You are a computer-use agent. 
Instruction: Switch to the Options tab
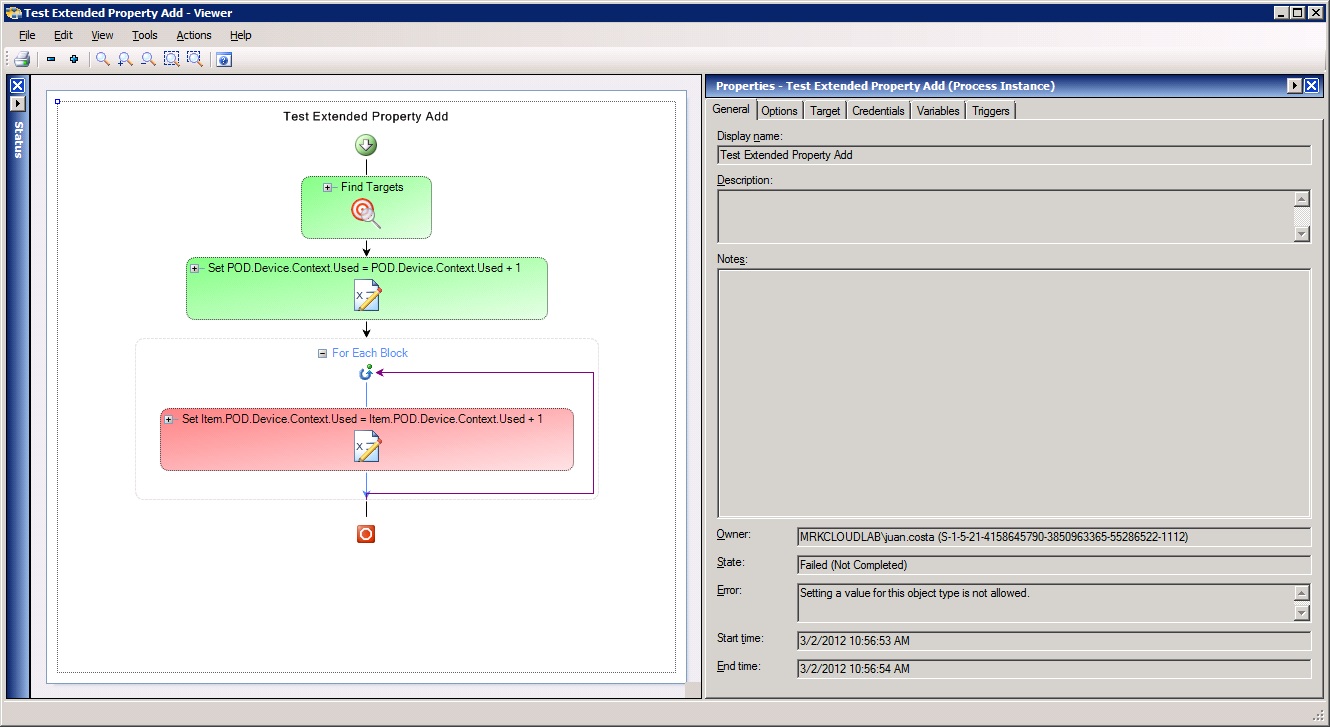pyautogui.click(x=780, y=111)
